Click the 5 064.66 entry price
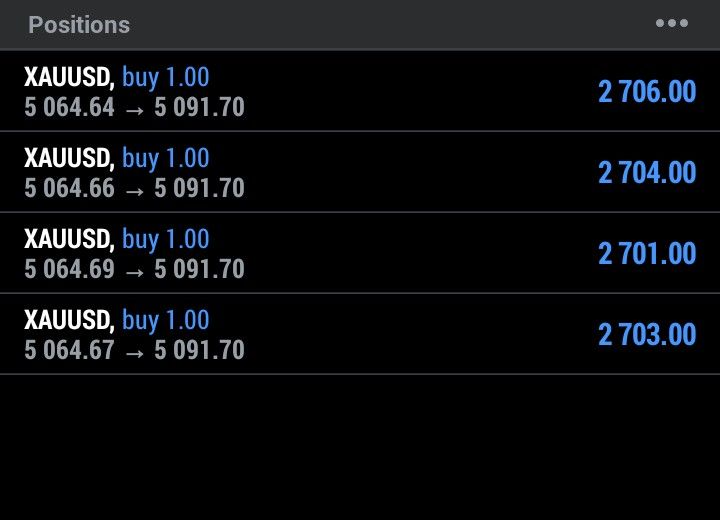 coord(69,188)
